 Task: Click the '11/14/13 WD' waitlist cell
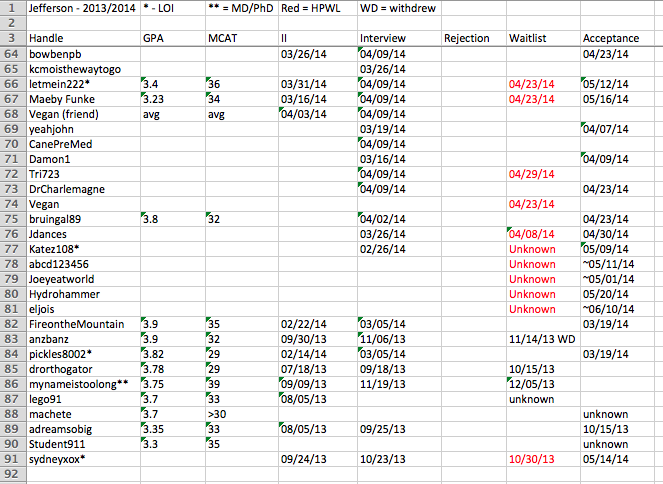[x=543, y=339]
